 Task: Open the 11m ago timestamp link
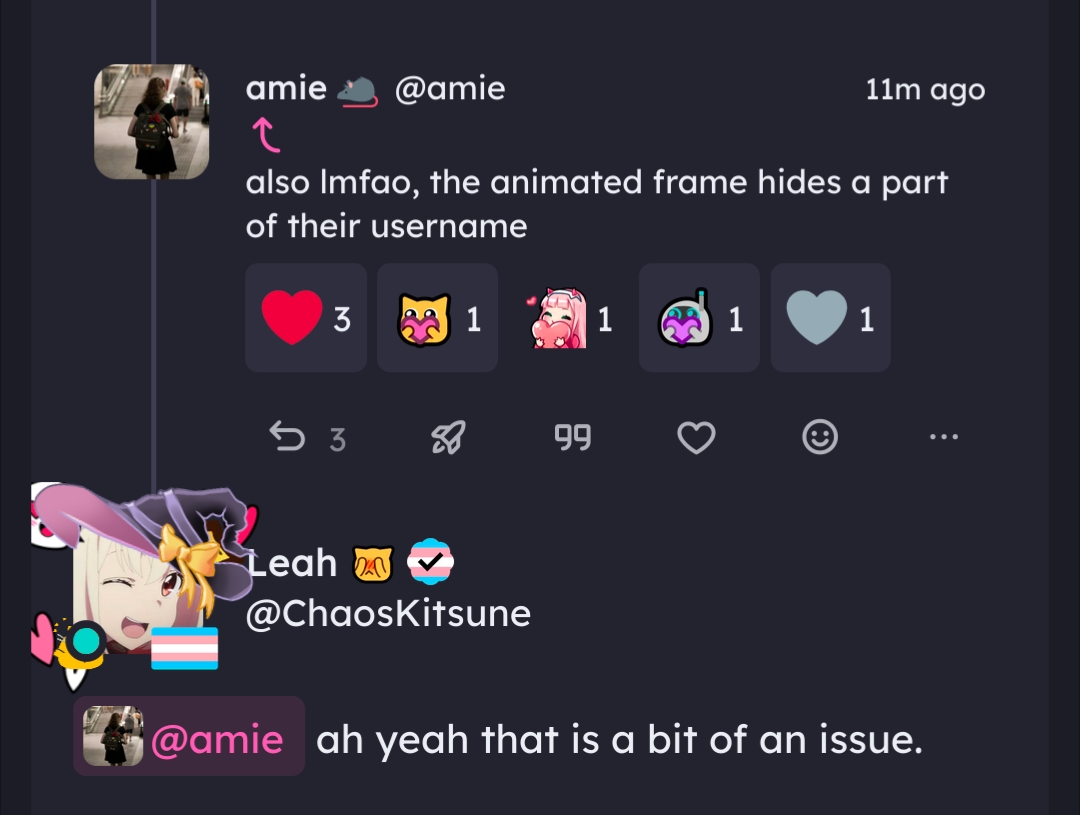tap(925, 90)
